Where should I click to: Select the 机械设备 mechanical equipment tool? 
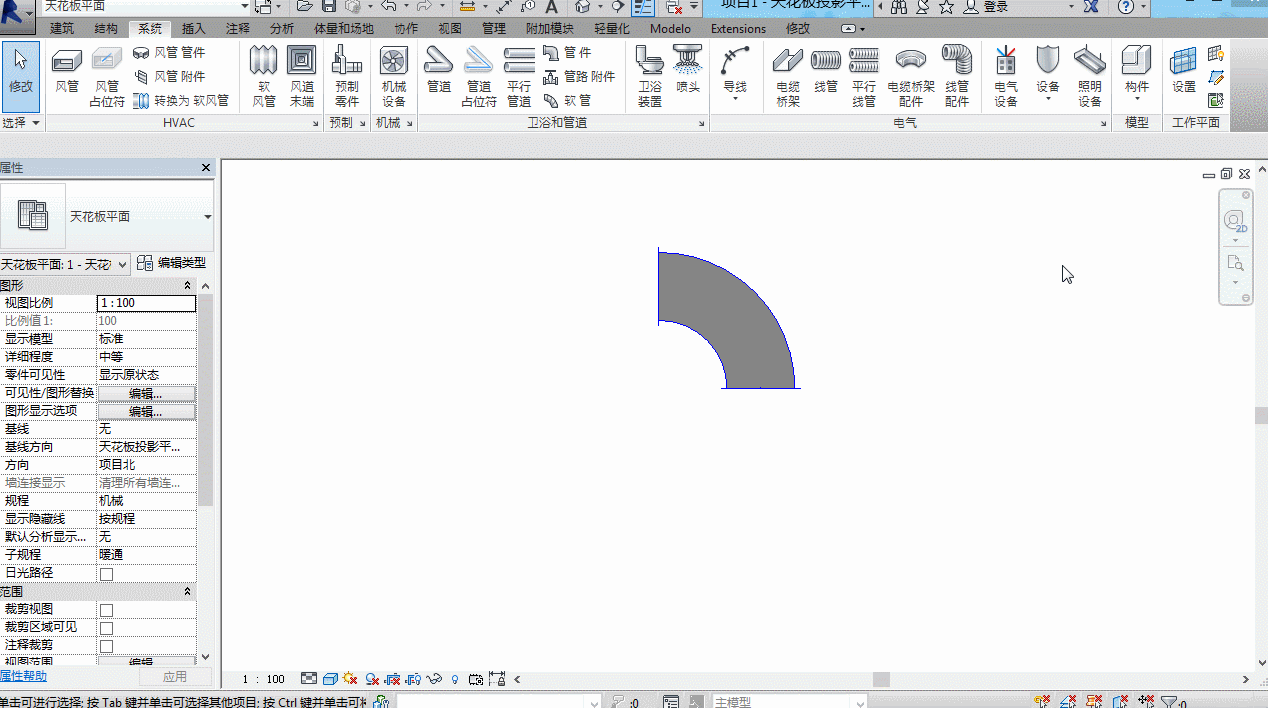click(394, 77)
